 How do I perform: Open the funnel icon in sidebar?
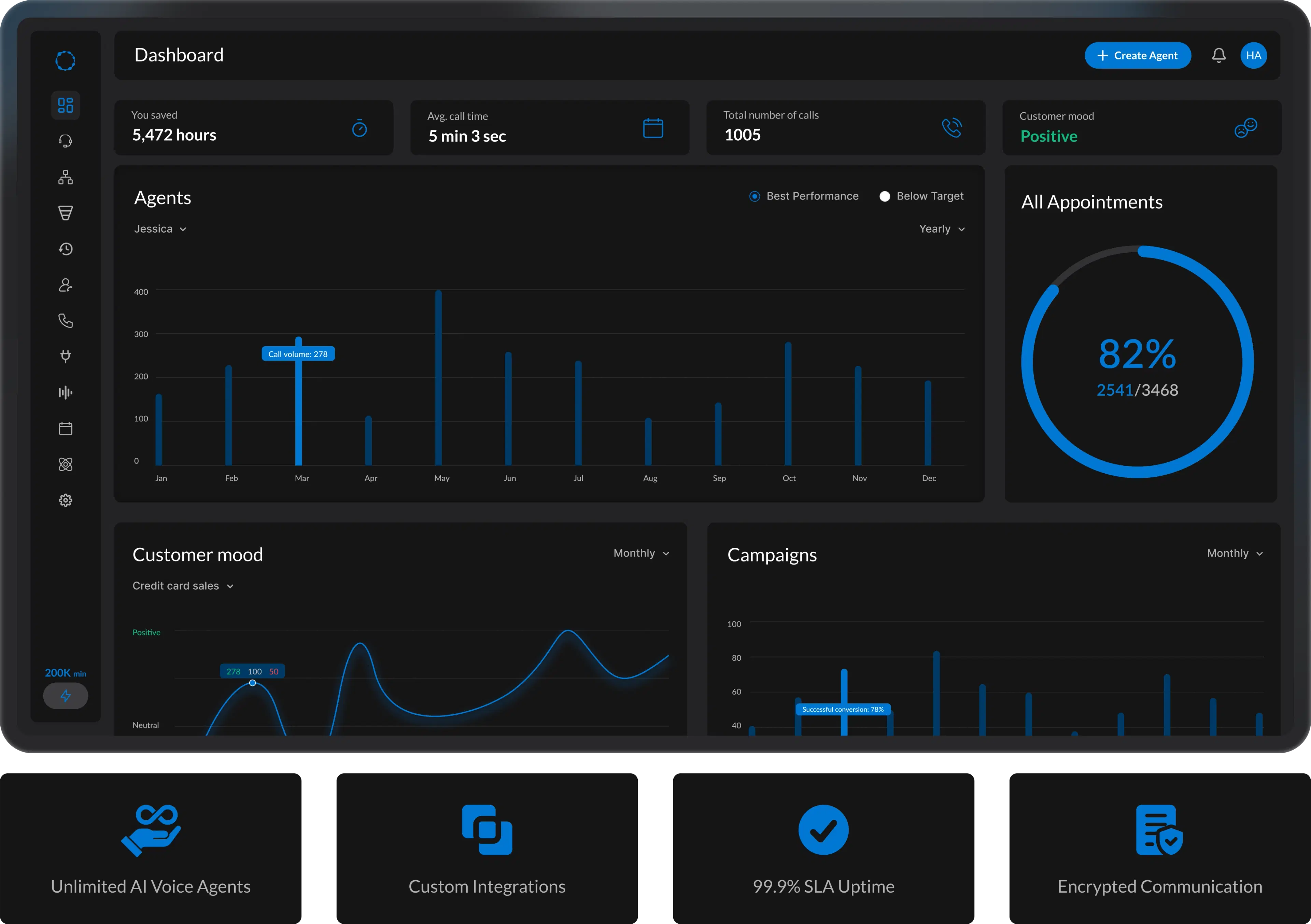pos(65,213)
